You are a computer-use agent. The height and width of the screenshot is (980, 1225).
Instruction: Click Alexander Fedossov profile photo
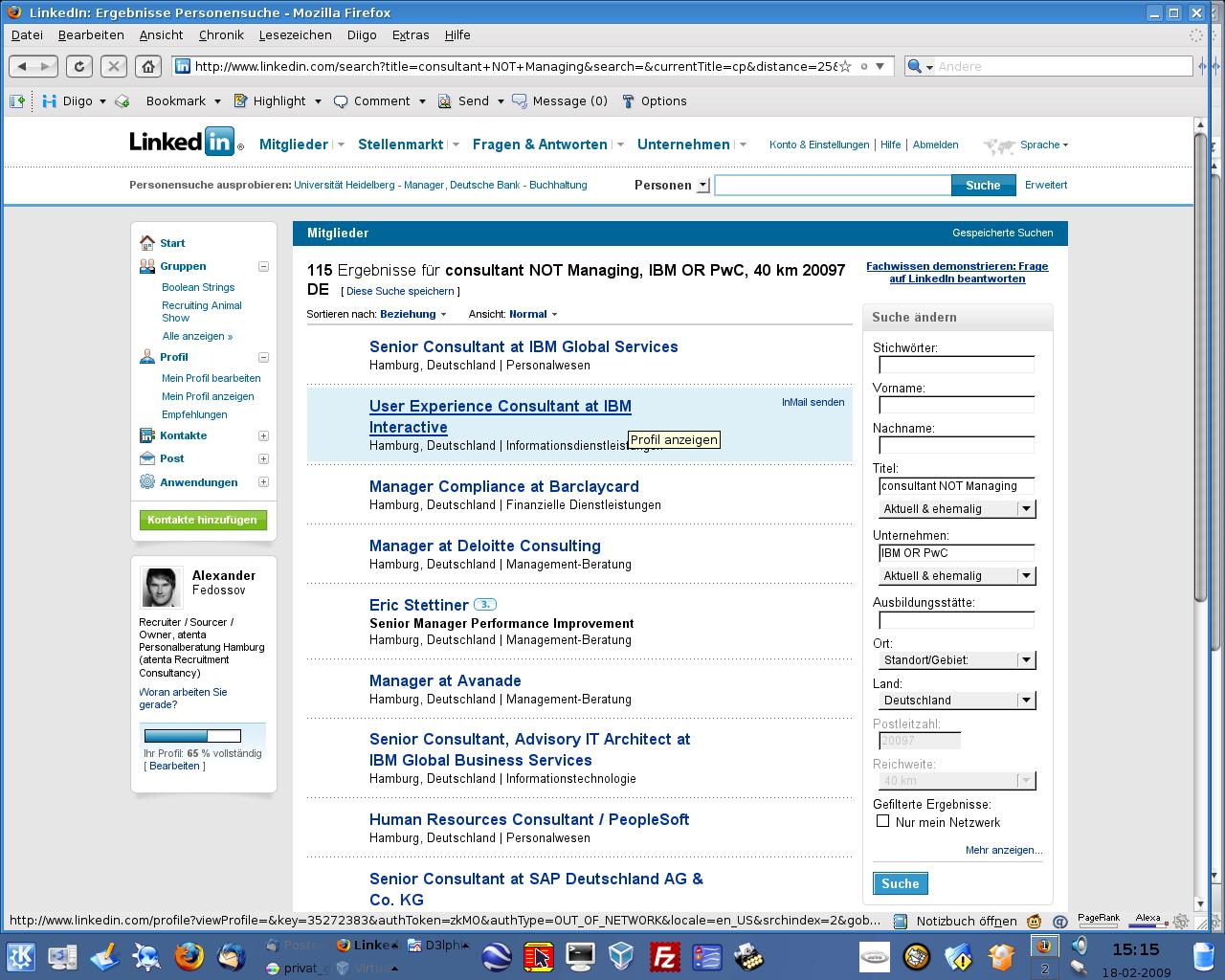pos(161,588)
